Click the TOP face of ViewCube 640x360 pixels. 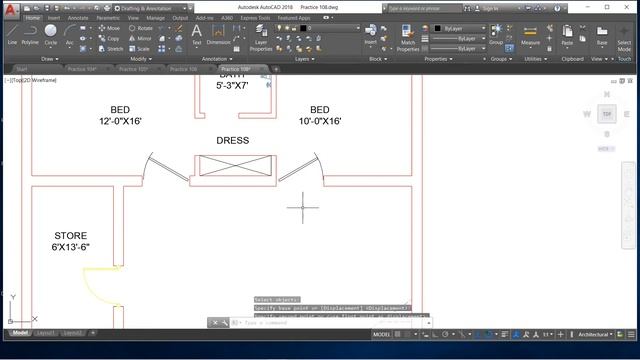click(607, 114)
